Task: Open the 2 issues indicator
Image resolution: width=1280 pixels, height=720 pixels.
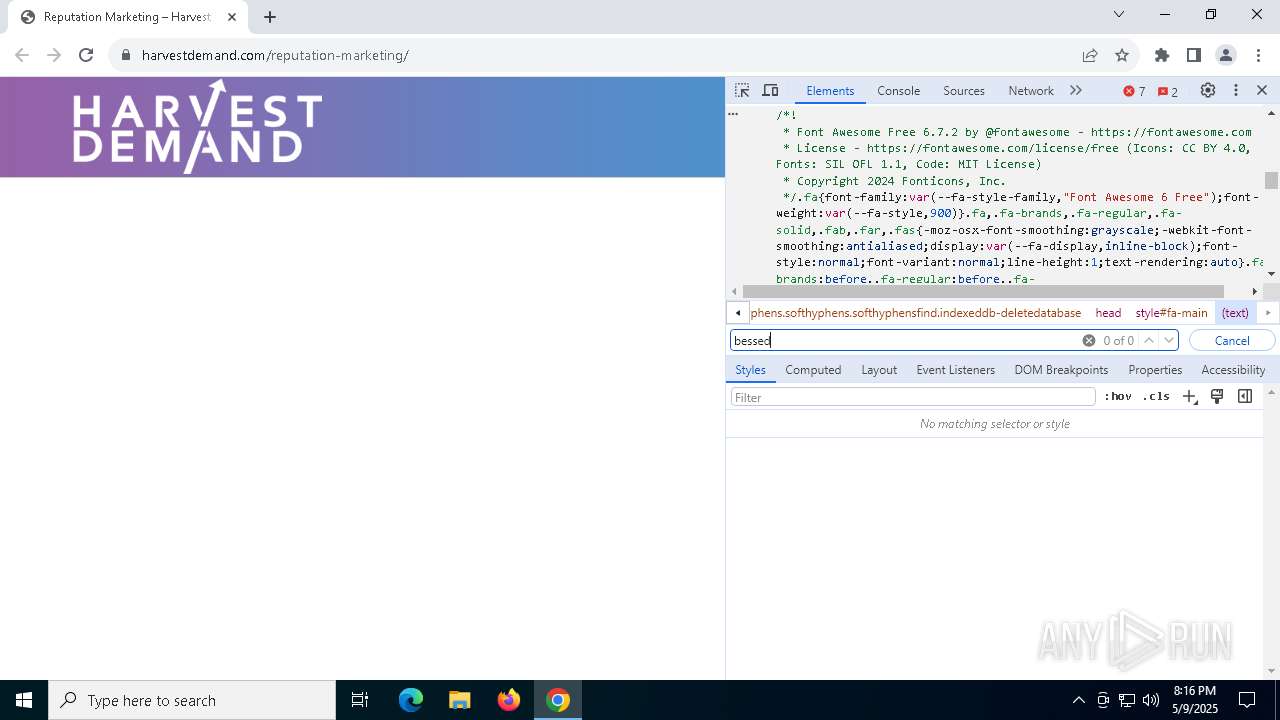Action: pos(1168,91)
